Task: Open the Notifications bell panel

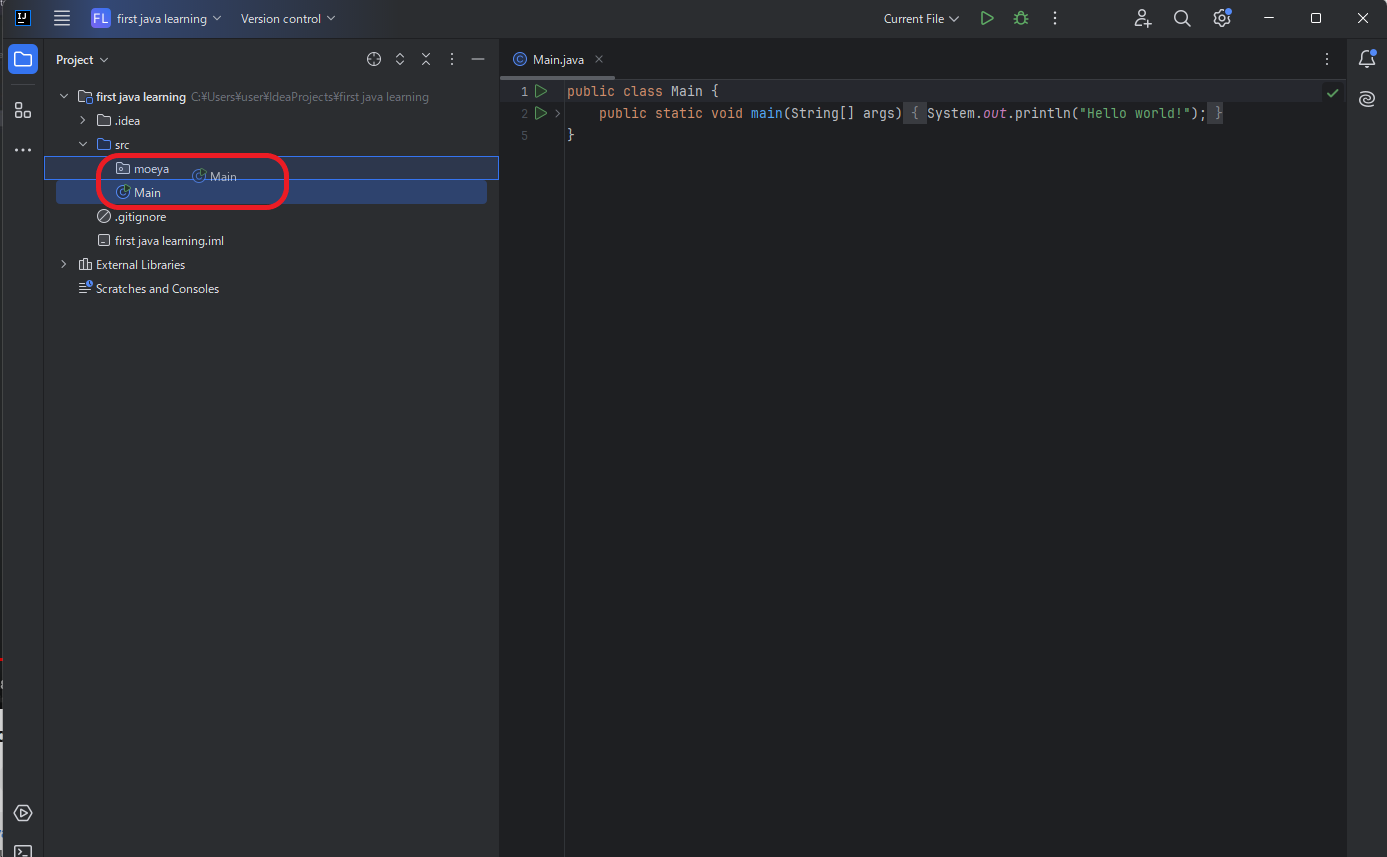Action: (x=1367, y=60)
